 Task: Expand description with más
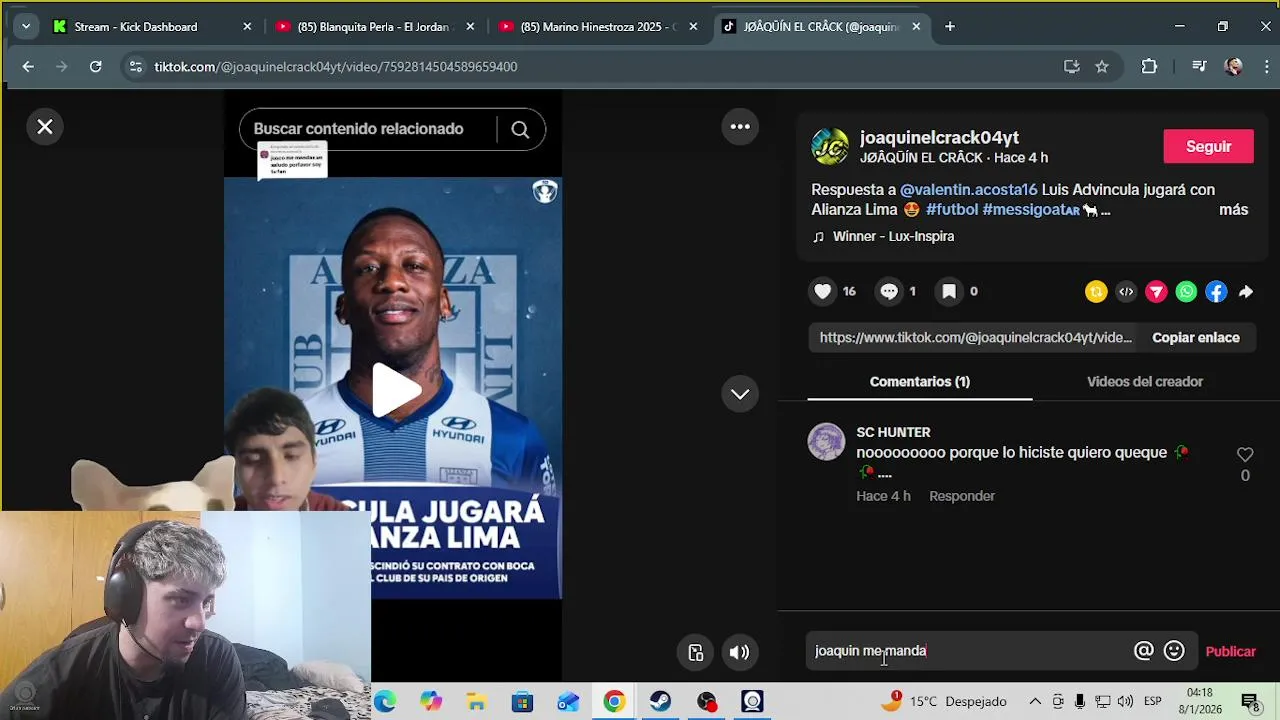pos(1233,210)
